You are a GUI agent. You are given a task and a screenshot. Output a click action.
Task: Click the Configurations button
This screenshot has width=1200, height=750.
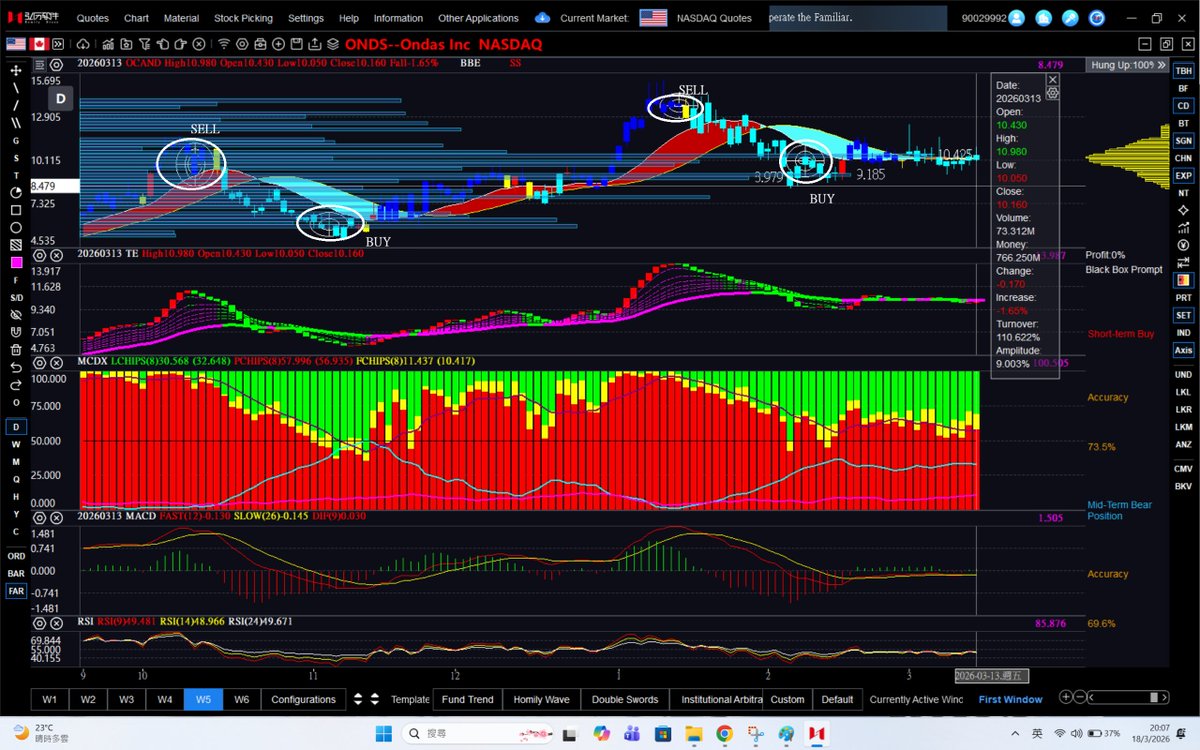[303, 699]
